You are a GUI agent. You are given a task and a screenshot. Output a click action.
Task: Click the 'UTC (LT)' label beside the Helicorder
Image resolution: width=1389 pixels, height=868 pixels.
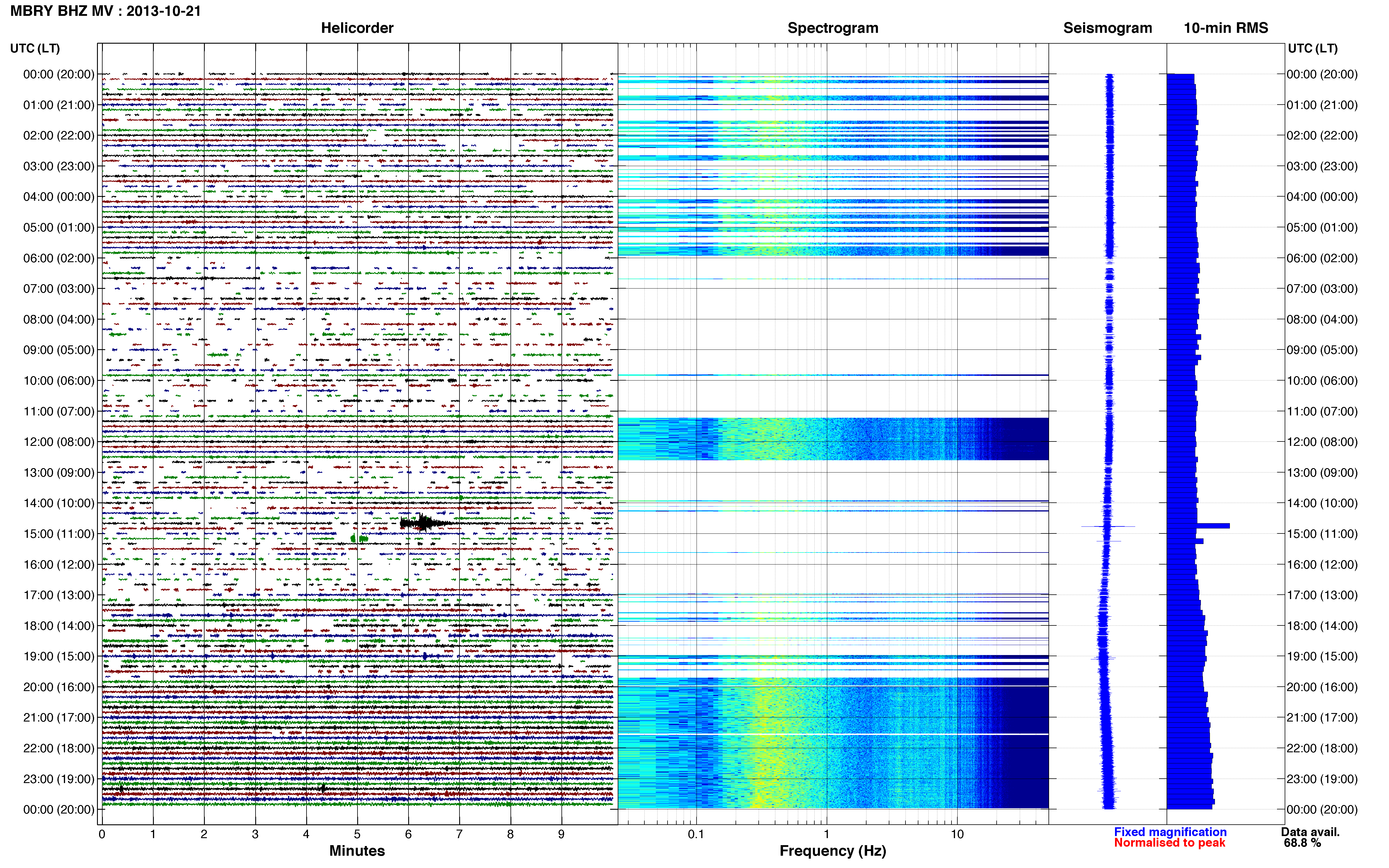35,48
